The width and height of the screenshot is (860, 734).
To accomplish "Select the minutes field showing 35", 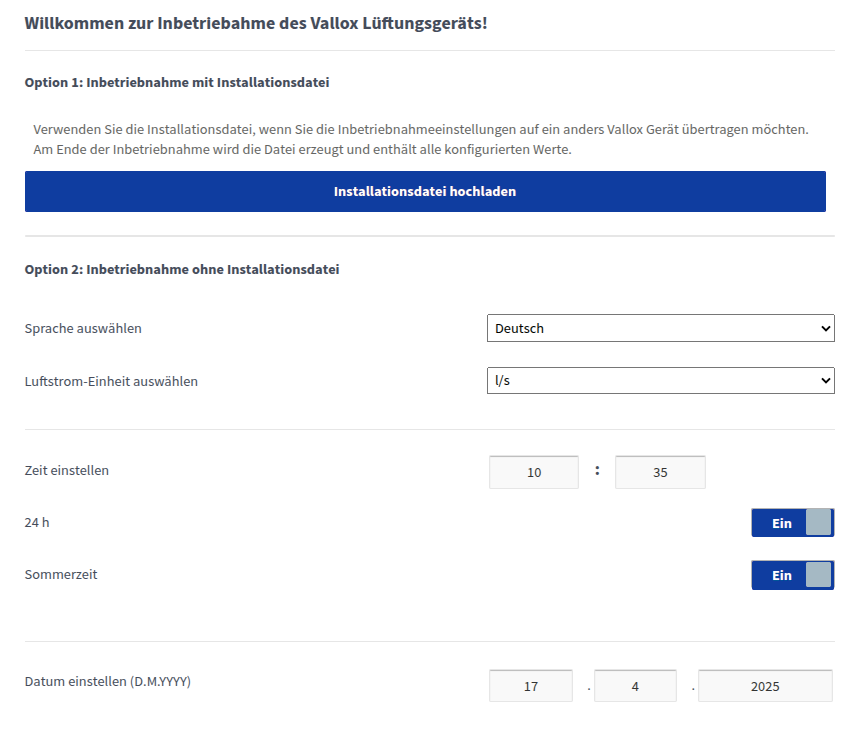I will [660, 473].
